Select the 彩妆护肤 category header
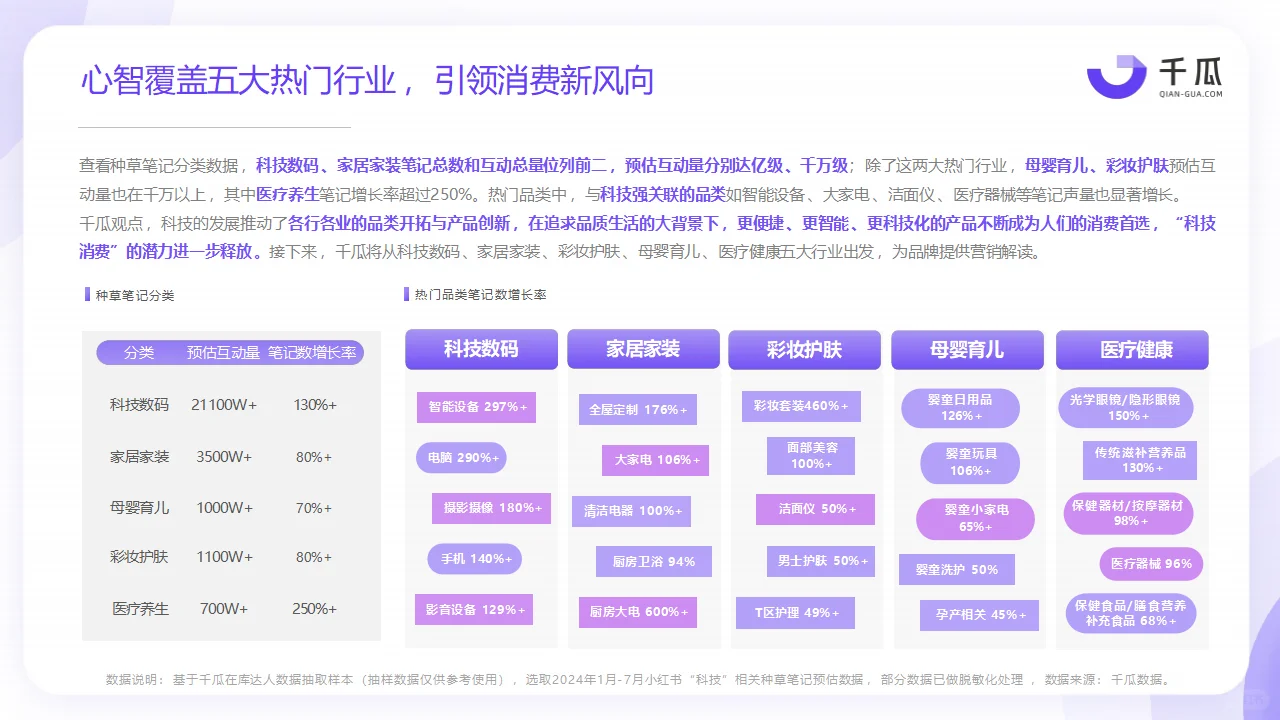This screenshot has height=720, width=1280. [807, 350]
